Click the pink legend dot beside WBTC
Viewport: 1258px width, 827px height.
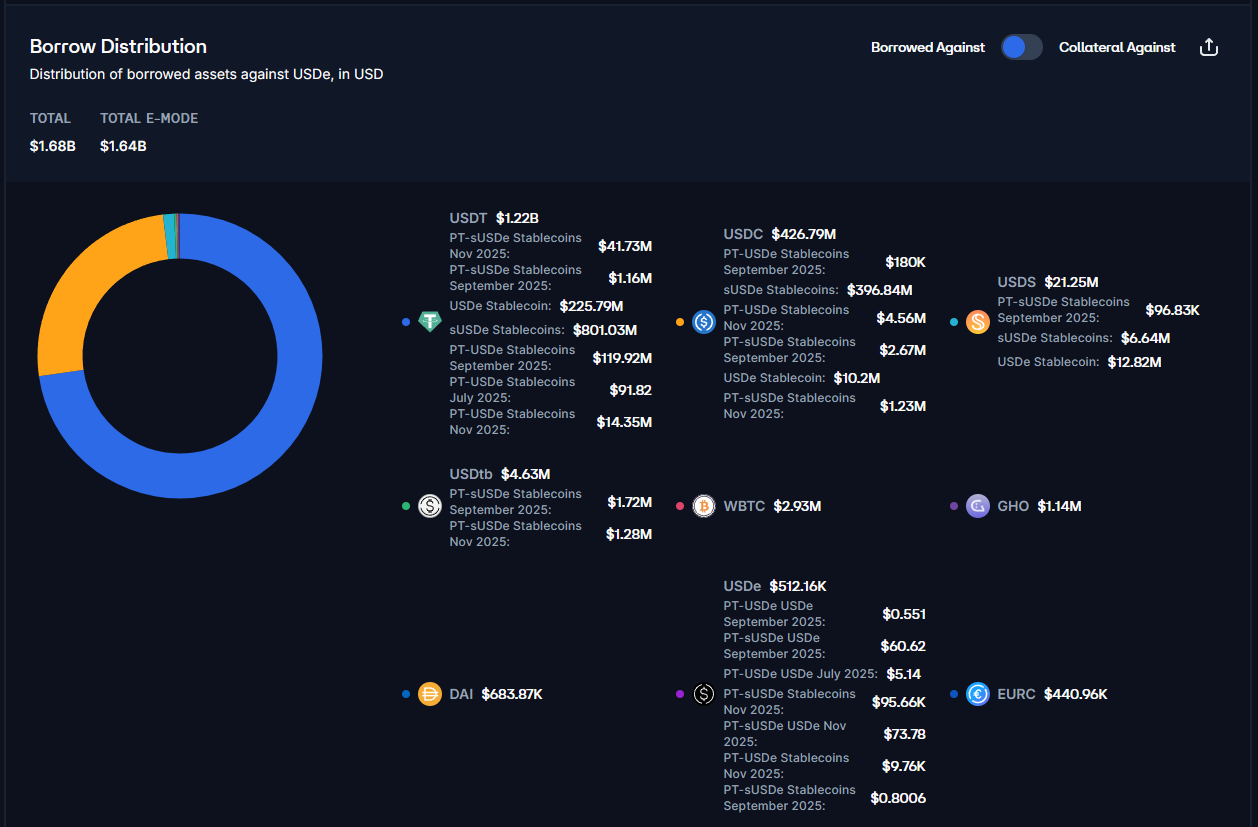coord(680,506)
